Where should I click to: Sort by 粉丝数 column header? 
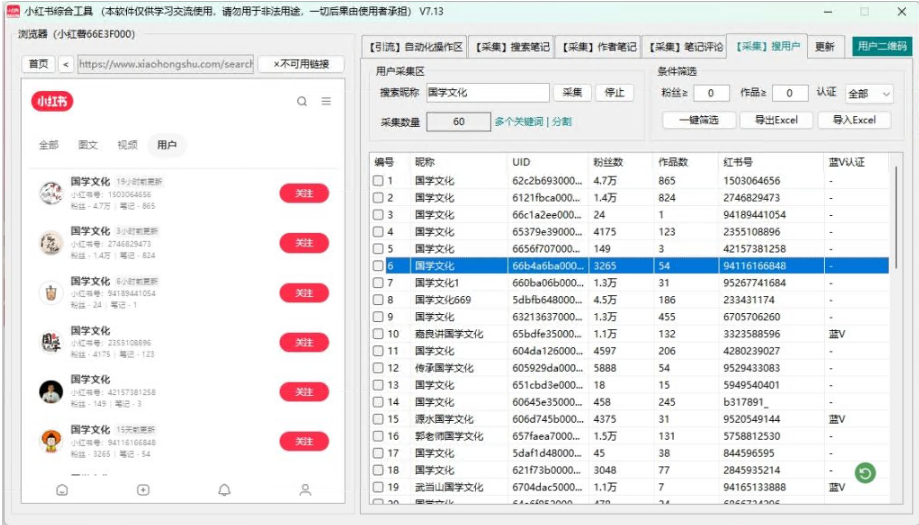[x=618, y=162]
